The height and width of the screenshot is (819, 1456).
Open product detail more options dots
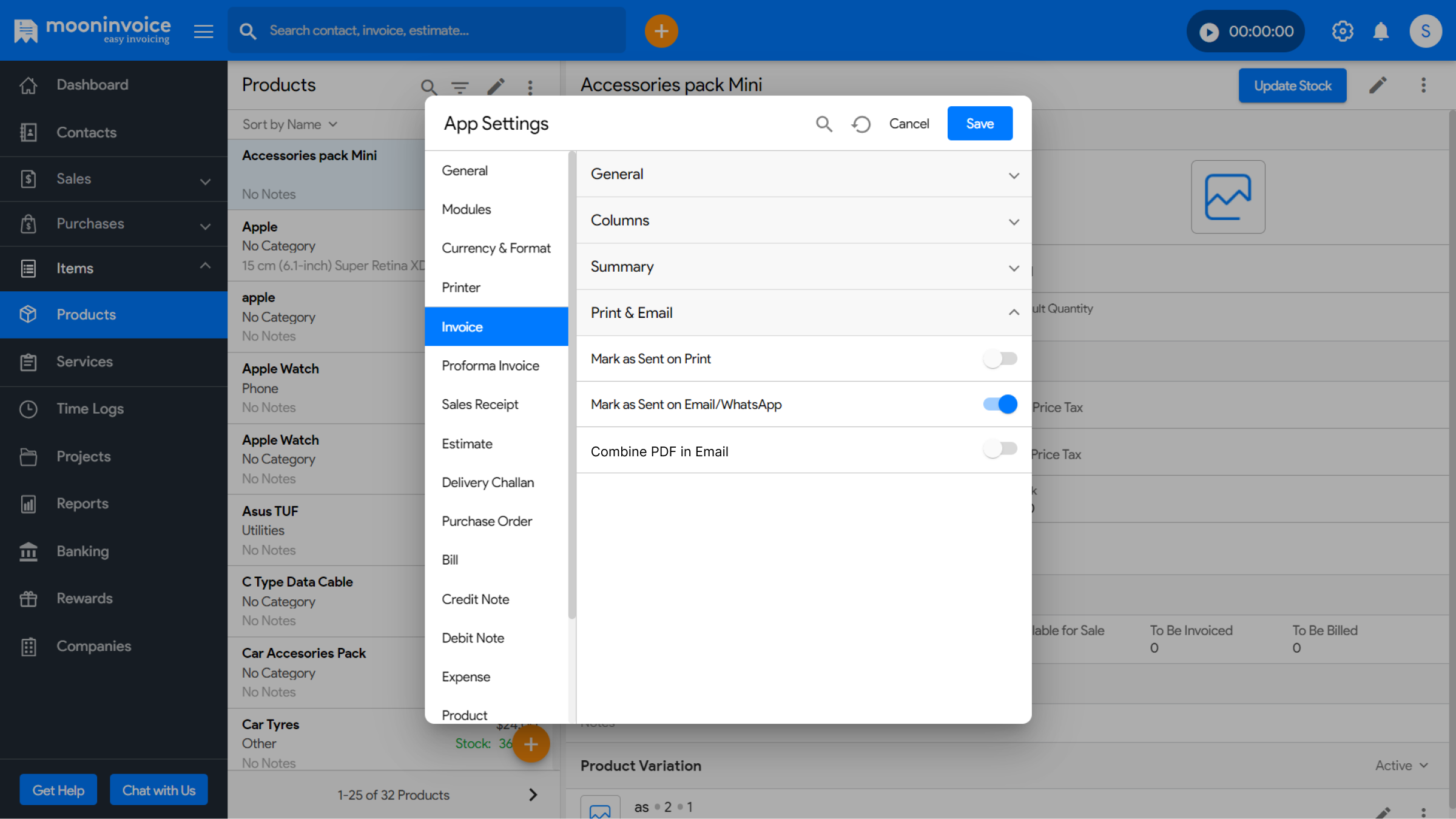[1424, 85]
